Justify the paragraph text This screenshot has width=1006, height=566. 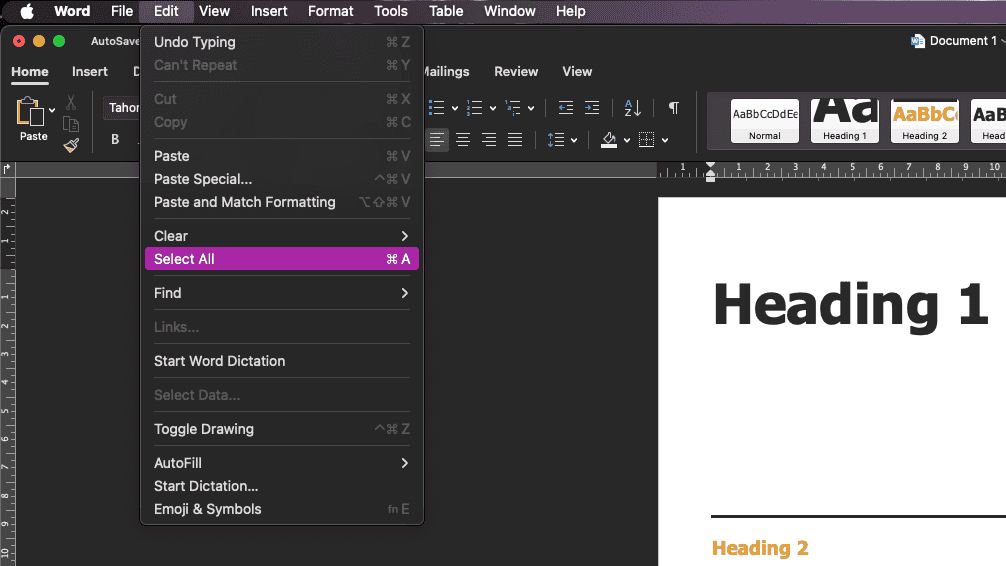tap(515, 140)
